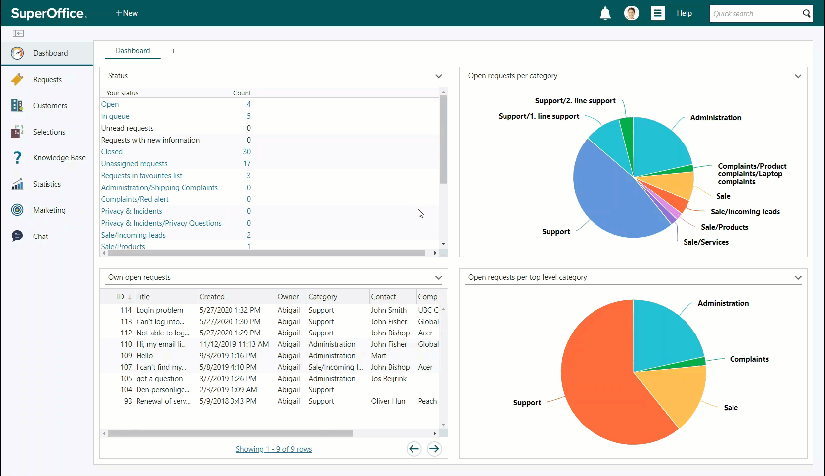Click the Complaints/Red alert status link
Image resolution: width=825 pixels, height=476 pixels.
tap(135, 199)
